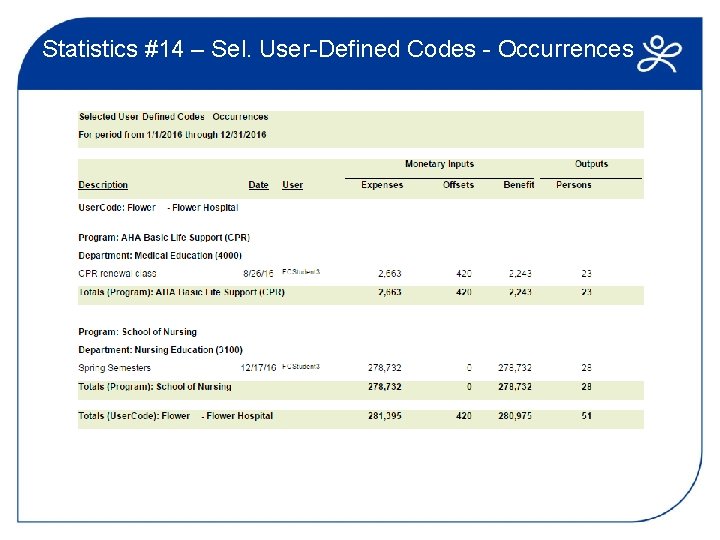The image size is (720, 540).
Task: Click user 'FCStudent3' in the Spring Semesters row
Action: coord(301,366)
